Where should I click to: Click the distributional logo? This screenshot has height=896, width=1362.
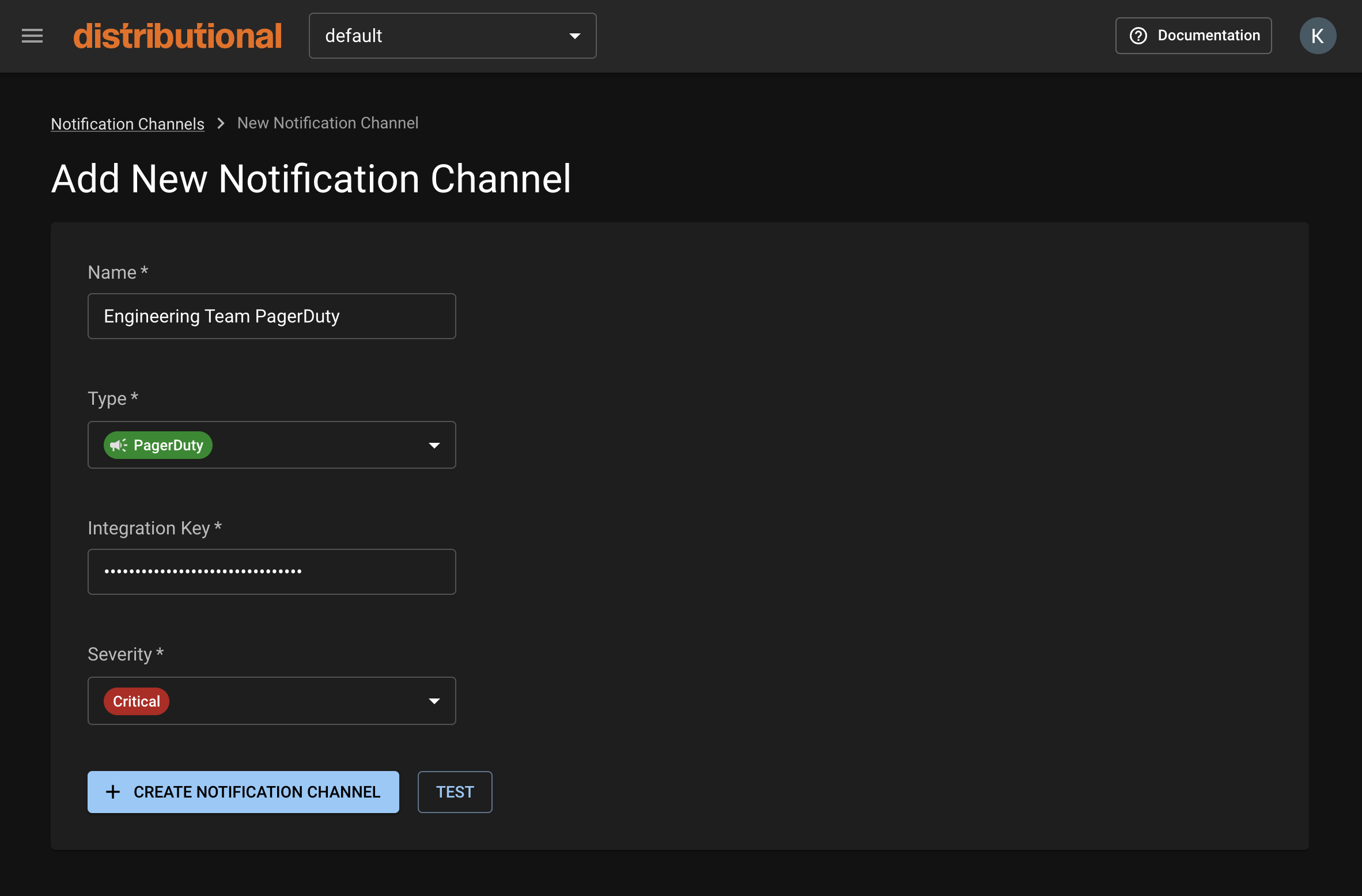pyautogui.click(x=177, y=36)
